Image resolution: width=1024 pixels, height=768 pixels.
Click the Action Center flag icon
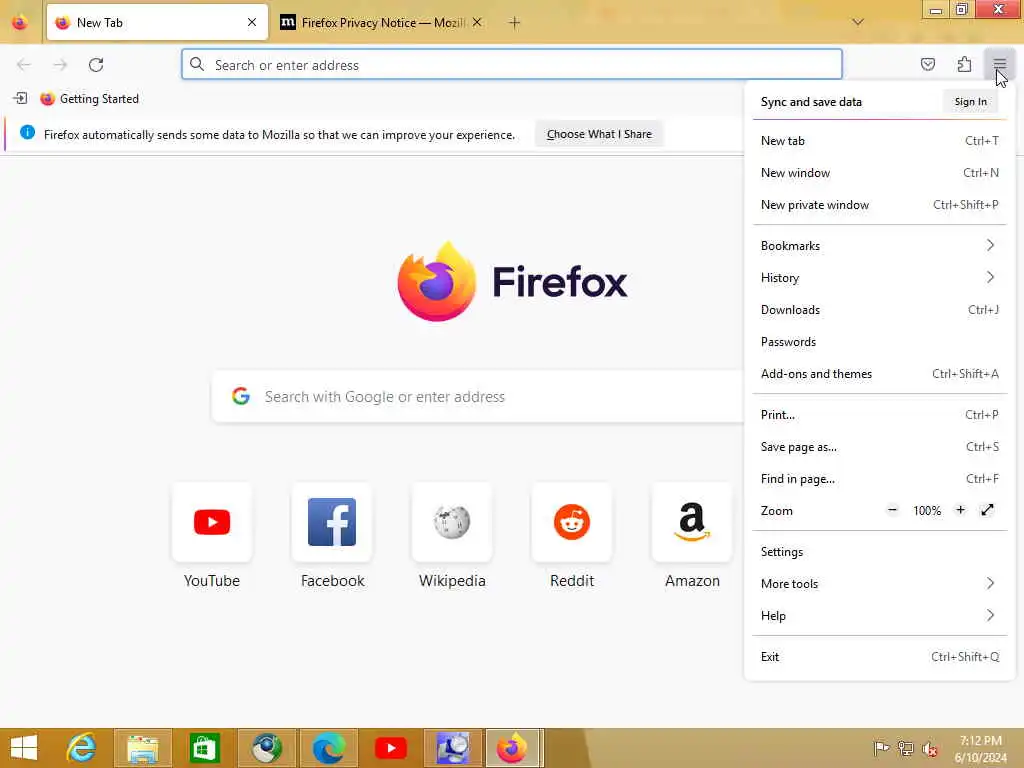[x=881, y=748]
